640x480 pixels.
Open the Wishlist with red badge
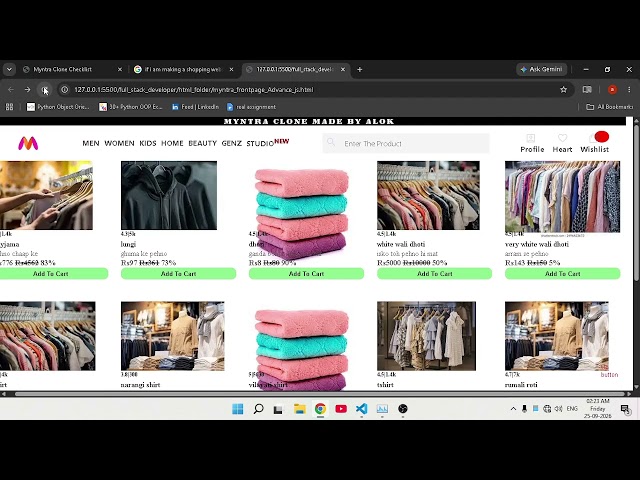[x=595, y=142]
